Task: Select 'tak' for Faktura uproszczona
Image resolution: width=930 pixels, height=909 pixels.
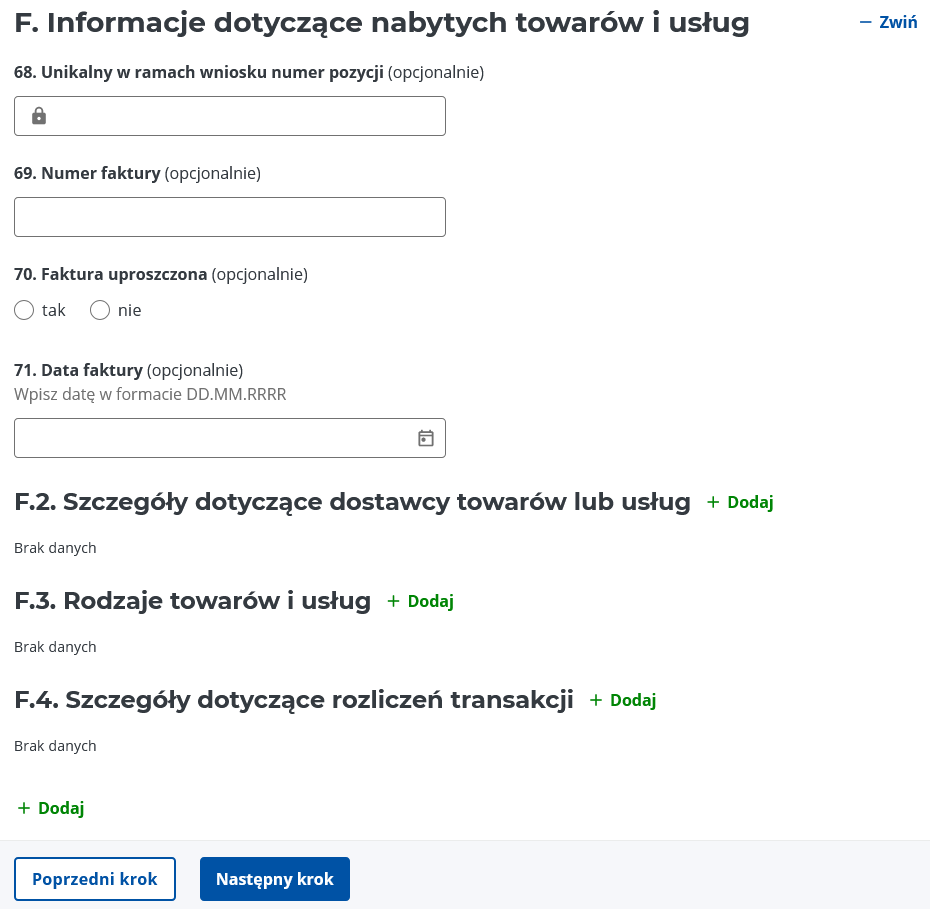Action: [24, 310]
